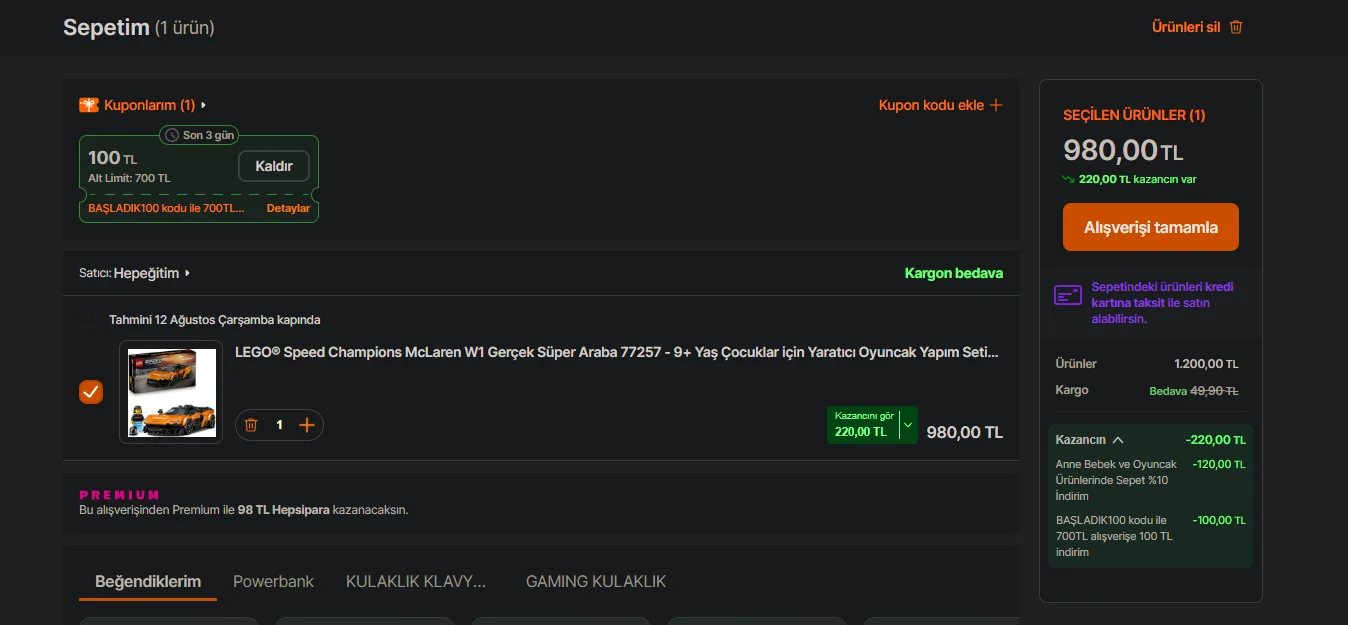The image size is (1348, 625).
Task: Click the -100,00 TL coupon discount amount
Action: (1219, 520)
